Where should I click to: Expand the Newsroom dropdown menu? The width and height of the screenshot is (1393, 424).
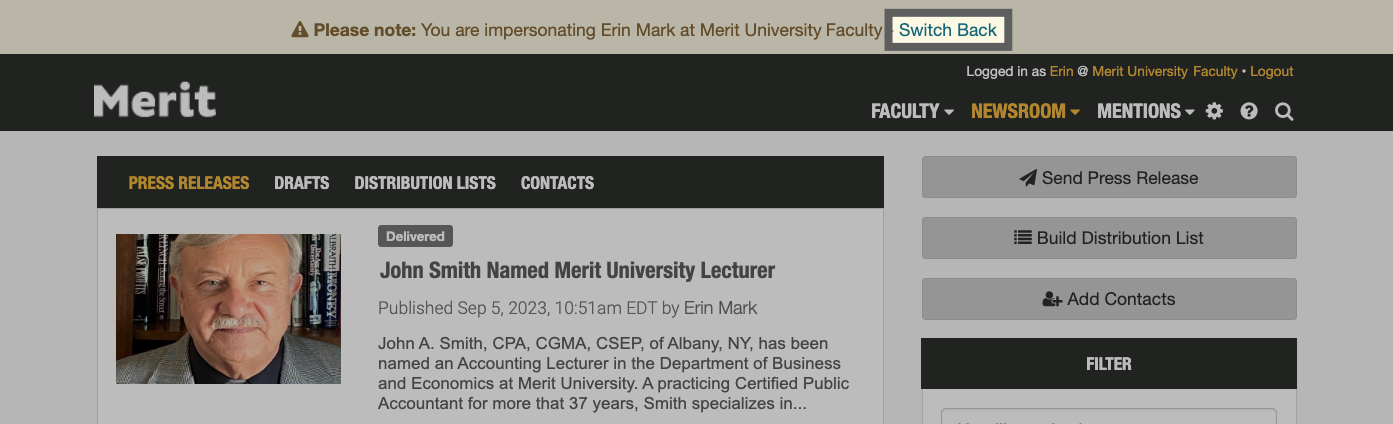point(1025,111)
